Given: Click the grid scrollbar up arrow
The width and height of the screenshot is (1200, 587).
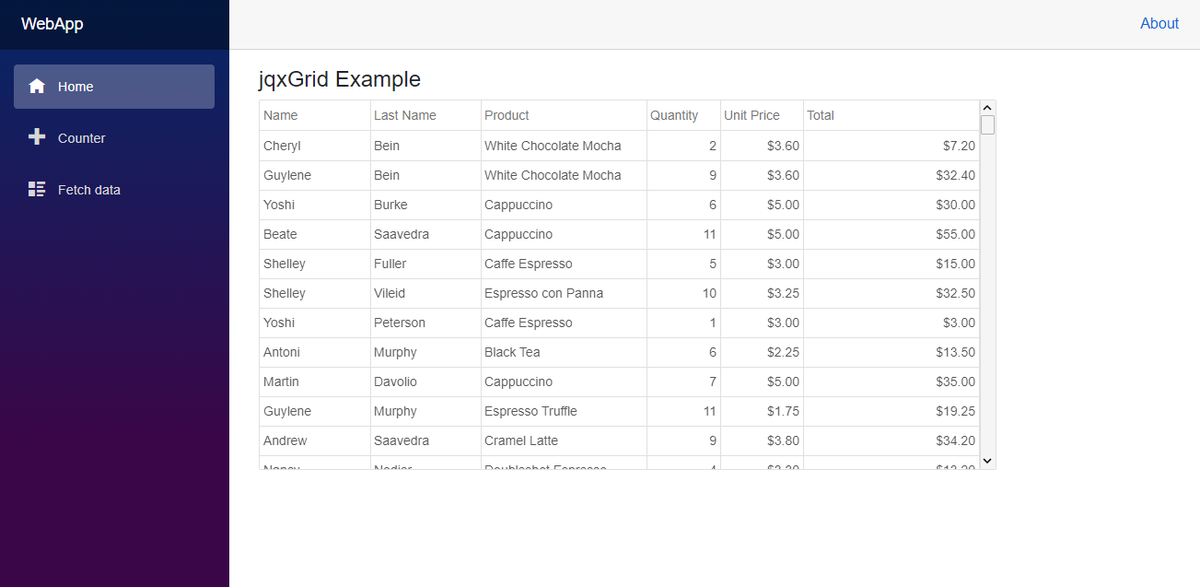Looking at the screenshot, I should point(988,108).
